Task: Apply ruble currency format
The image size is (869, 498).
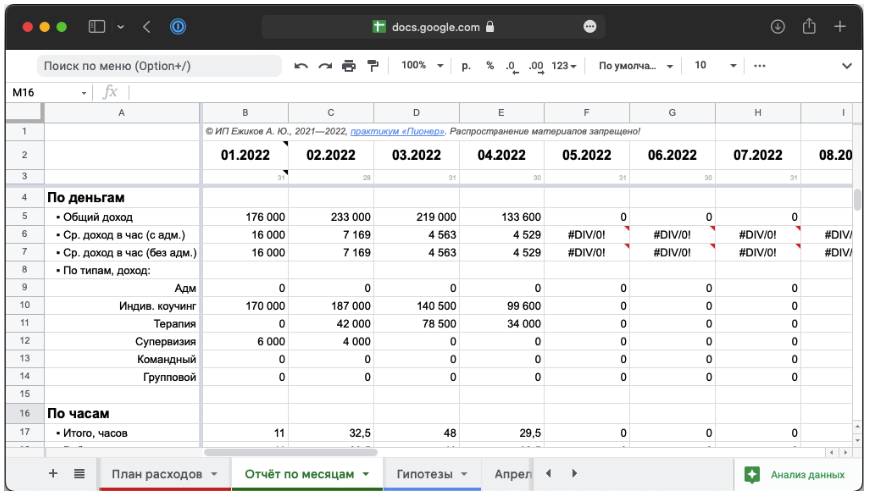Action: pyautogui.click(x=466, y=66)
